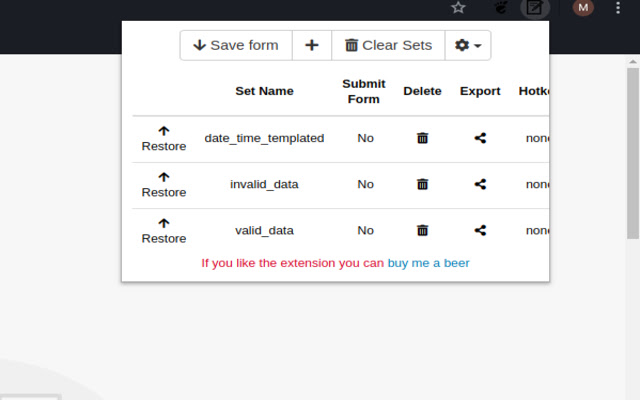The height and width of the screenshot is (400, 640).
Task: Toggle Submit Form 'No' for valid_data
Action: click(365, 231)
